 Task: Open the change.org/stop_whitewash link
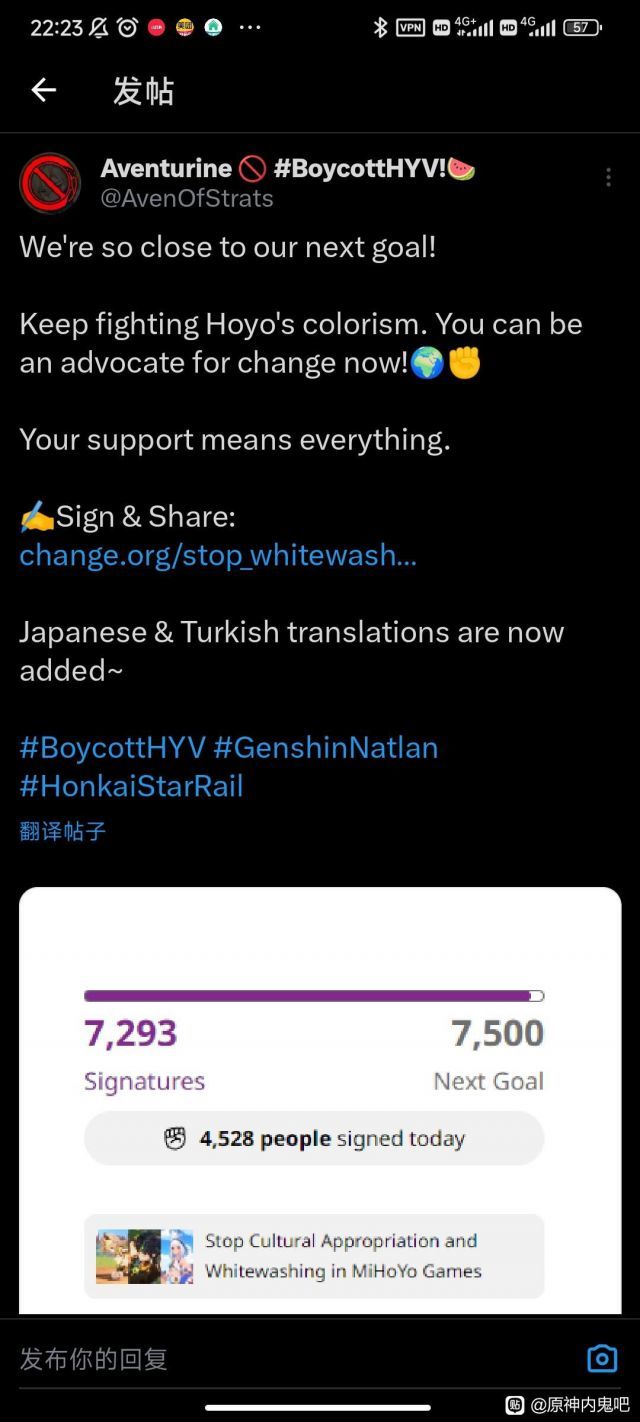tap(218, 555)
